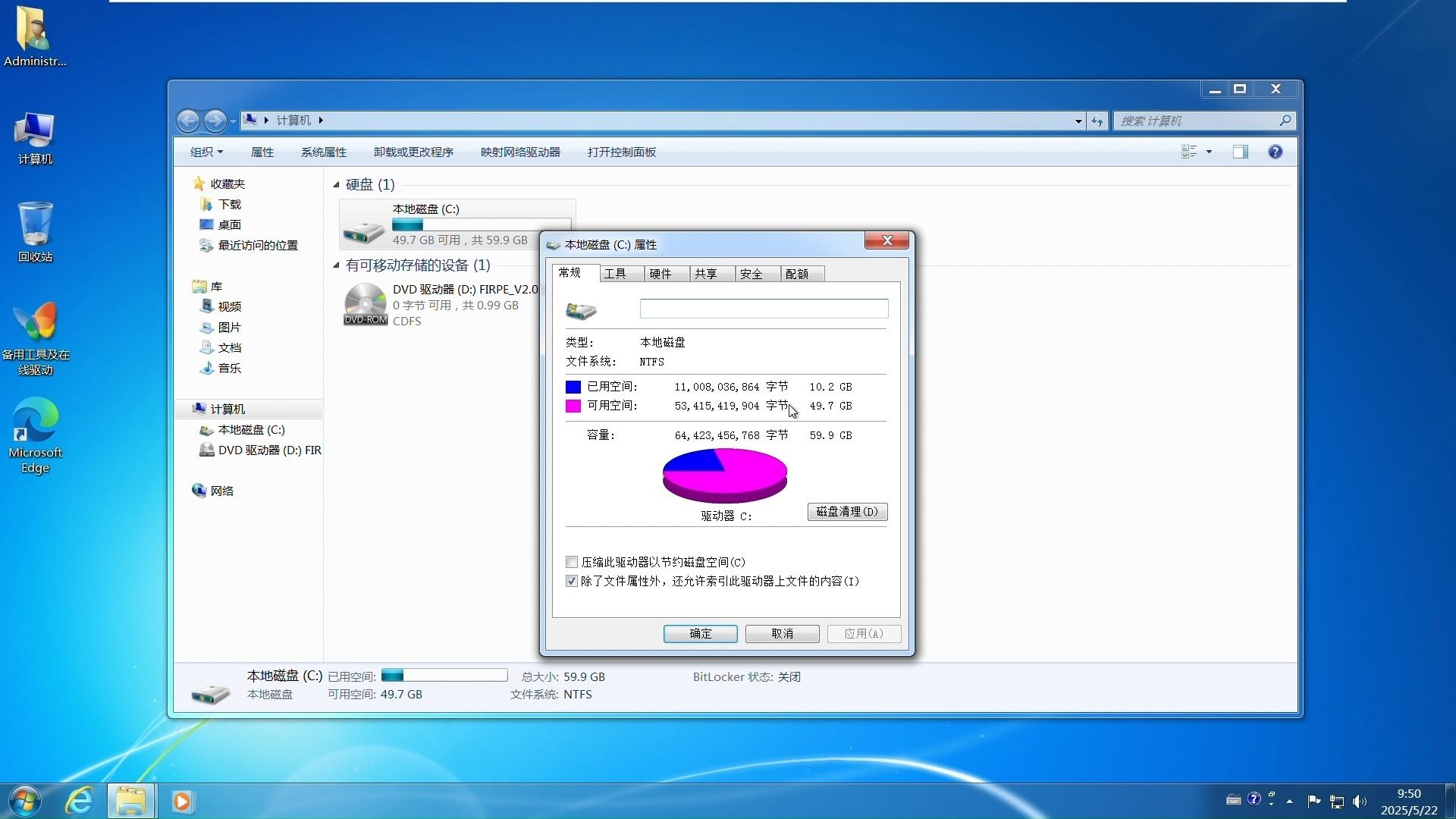Go back with the Explorer back arrow

tap(188, 121)
